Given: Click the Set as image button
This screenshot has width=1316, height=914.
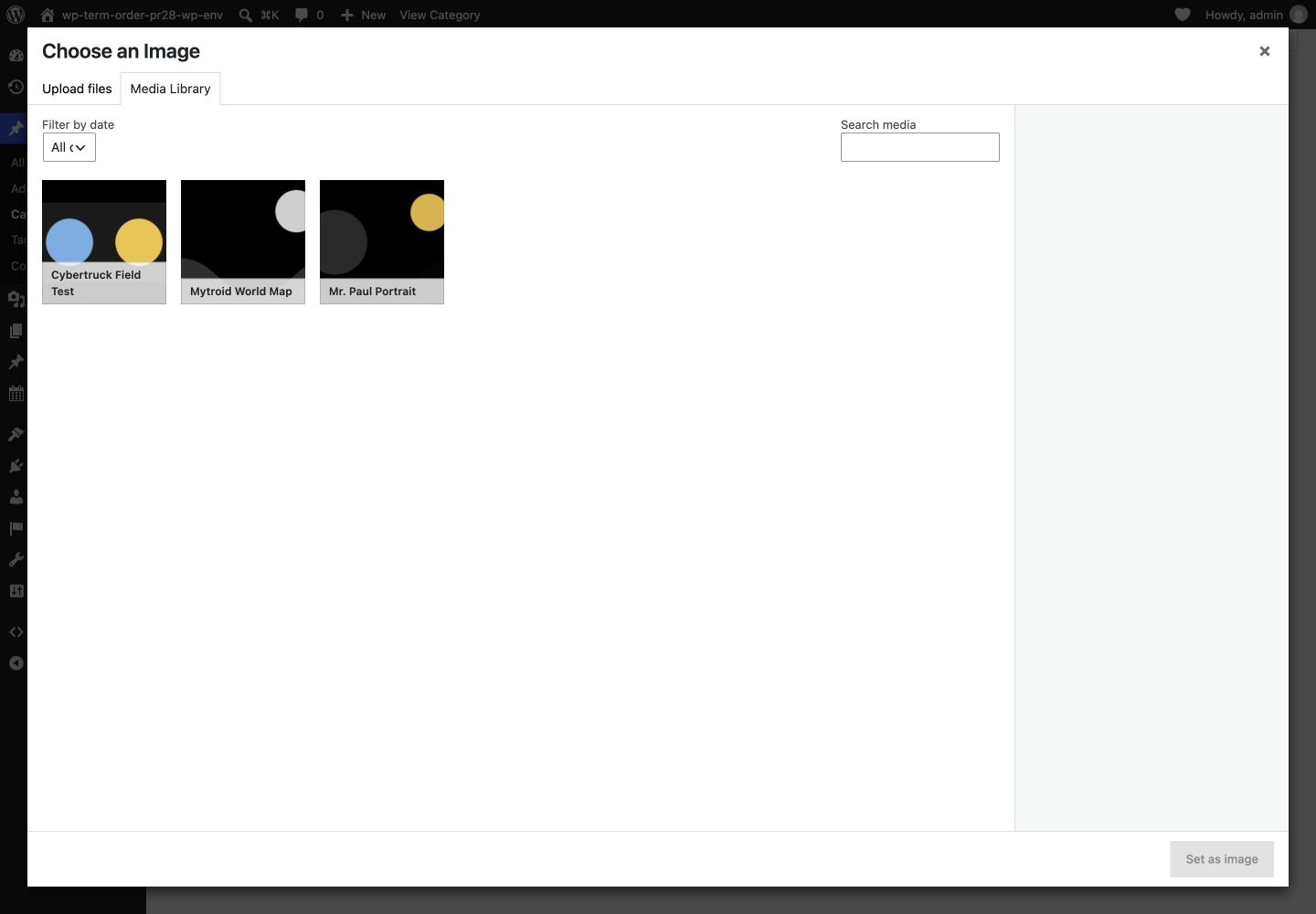Looking at the screenshot, I should [1222, 859].
